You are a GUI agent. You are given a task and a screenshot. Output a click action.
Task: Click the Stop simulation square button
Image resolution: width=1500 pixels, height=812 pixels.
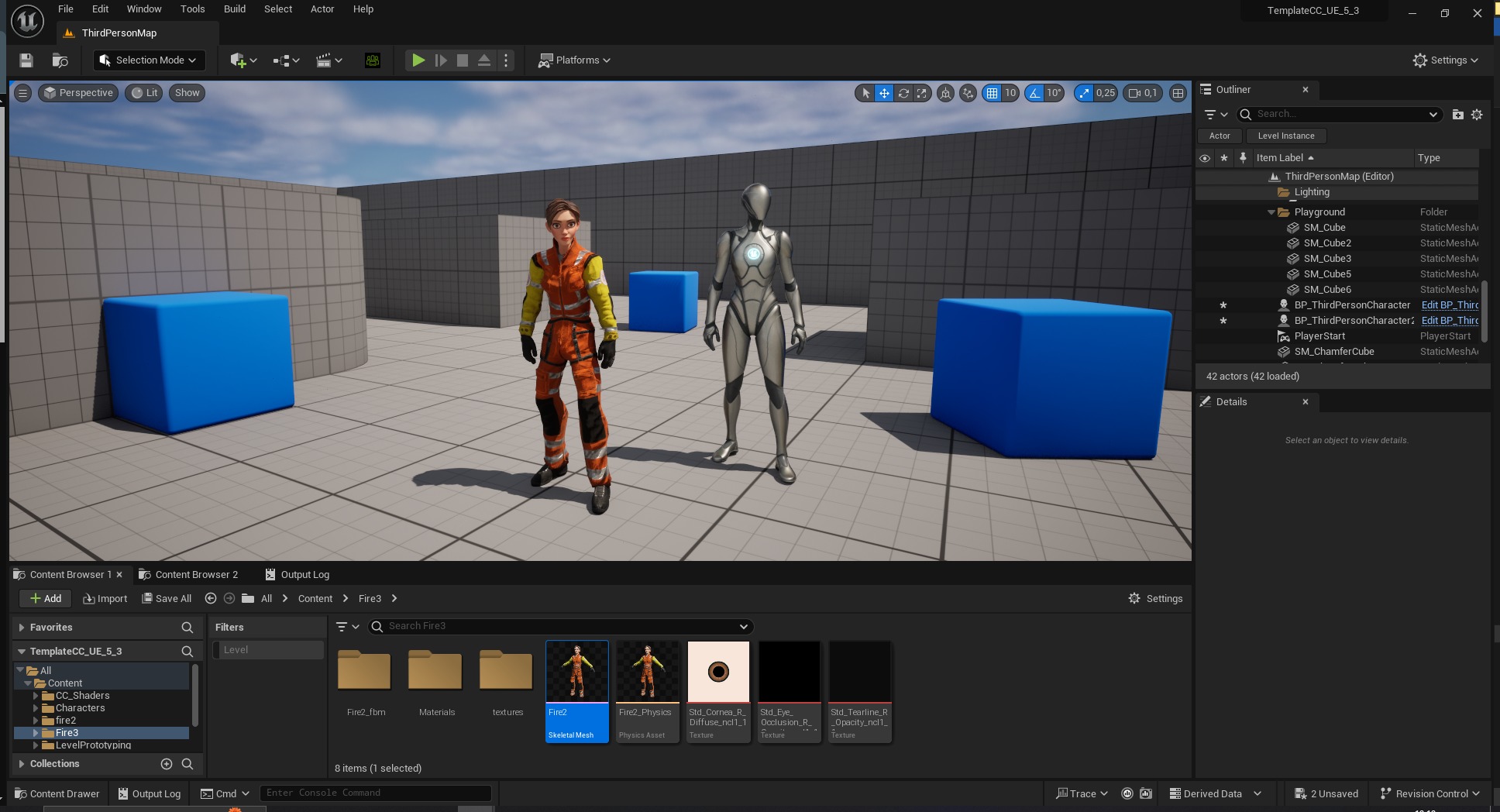(x=463, y=60)
